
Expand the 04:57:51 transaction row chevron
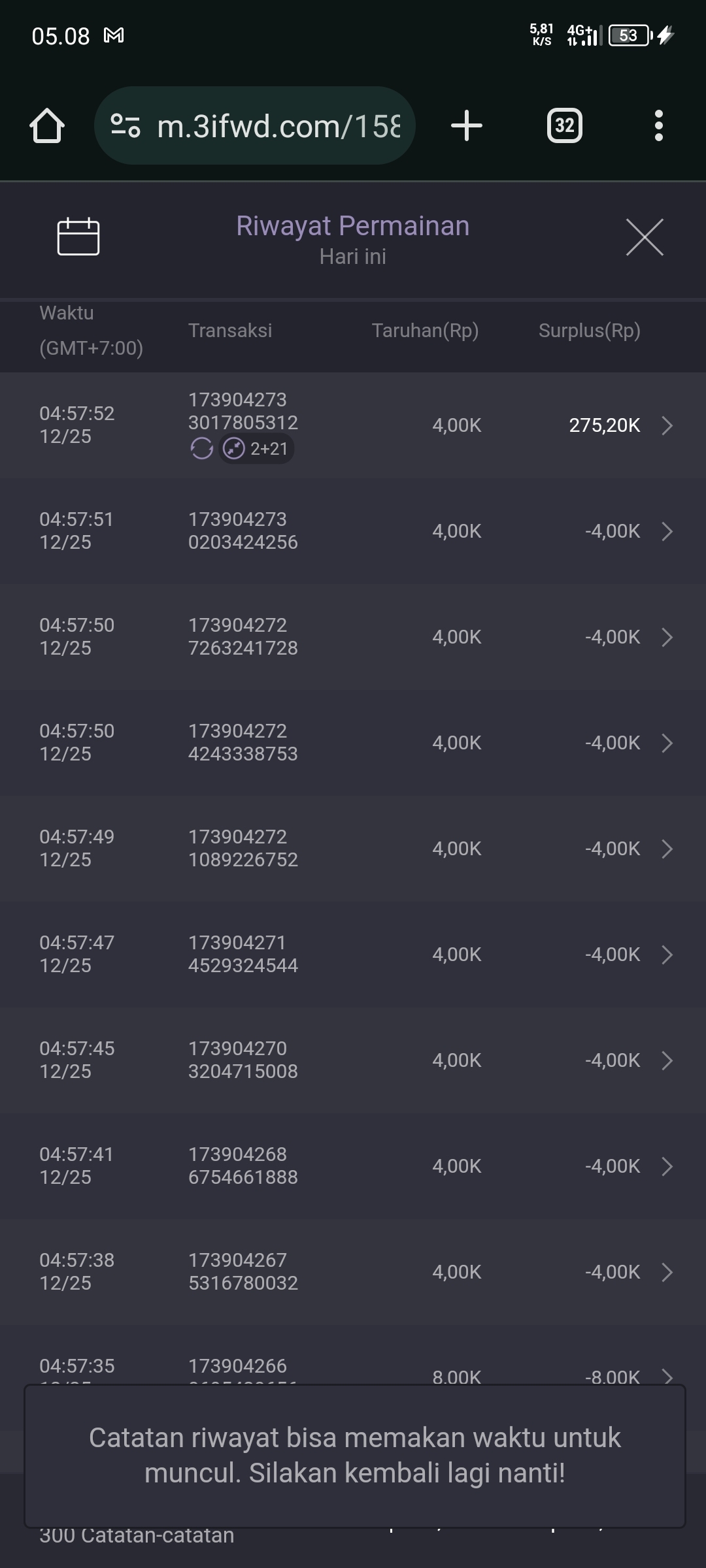click(667, 531)
